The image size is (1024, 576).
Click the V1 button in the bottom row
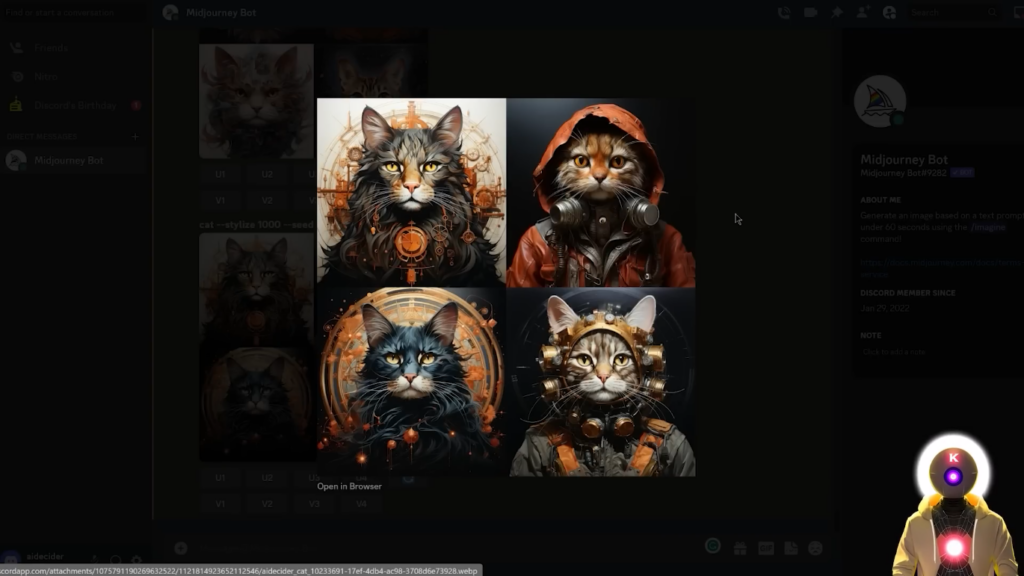click(x=220, y=504)
